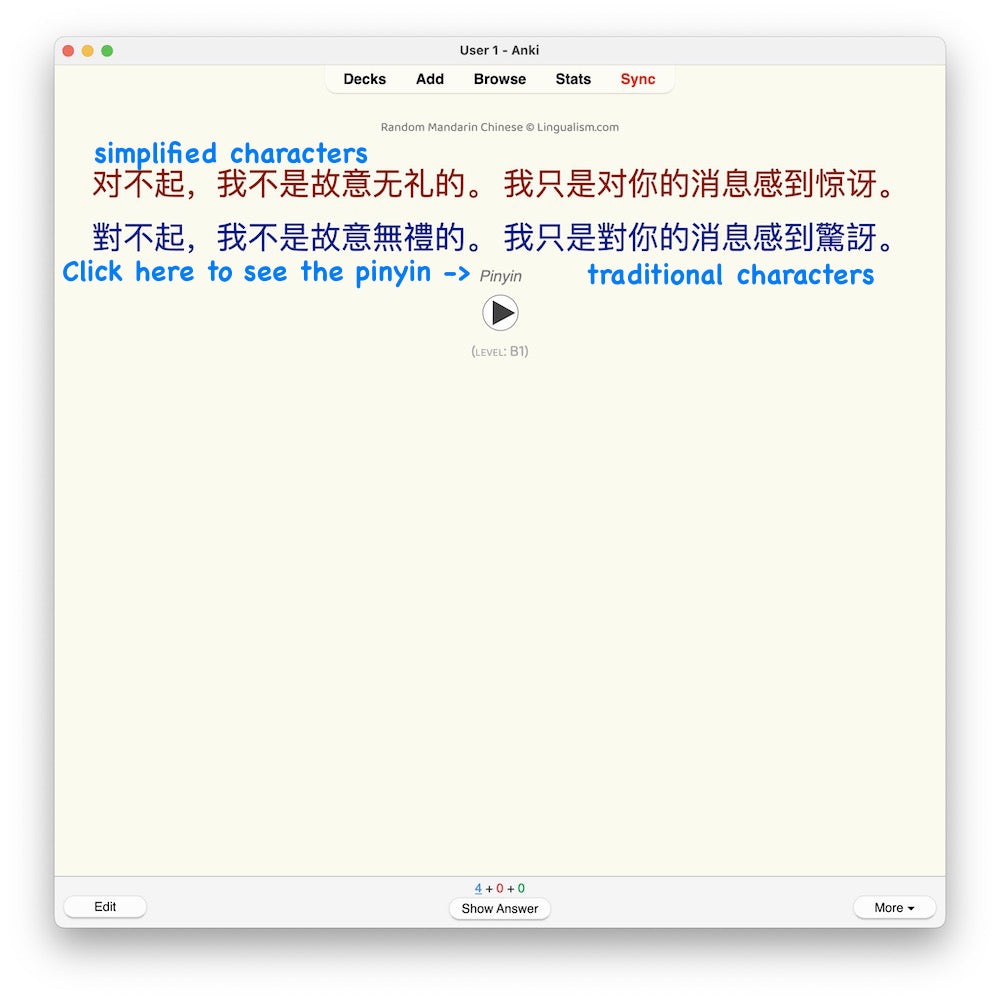
Task: Select the blue new-card count showing 4
Action: [478, 887]
